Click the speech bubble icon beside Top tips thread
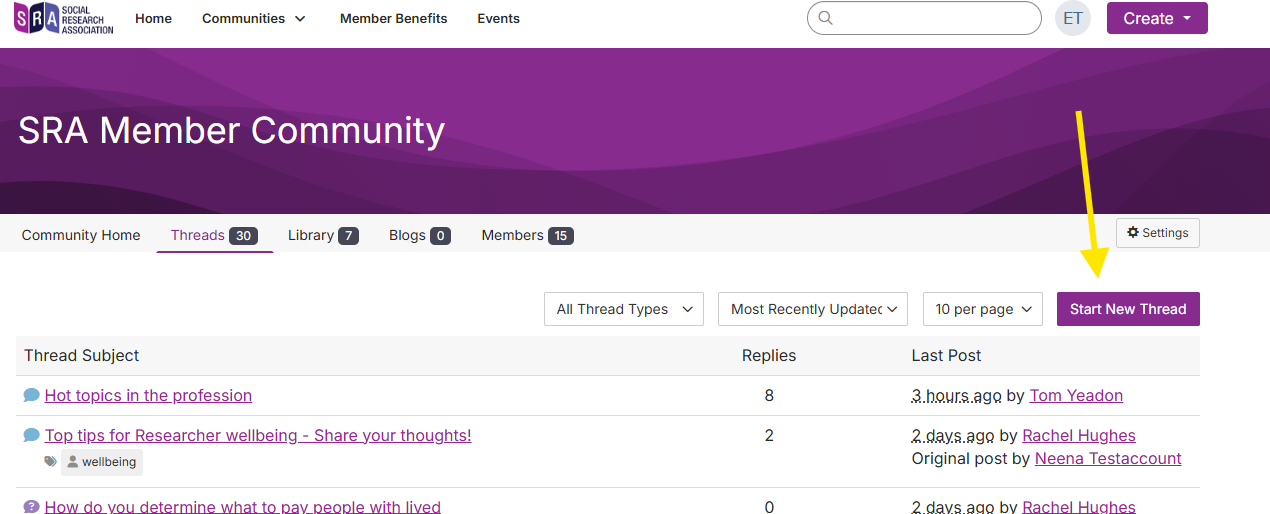 [31, 435]
